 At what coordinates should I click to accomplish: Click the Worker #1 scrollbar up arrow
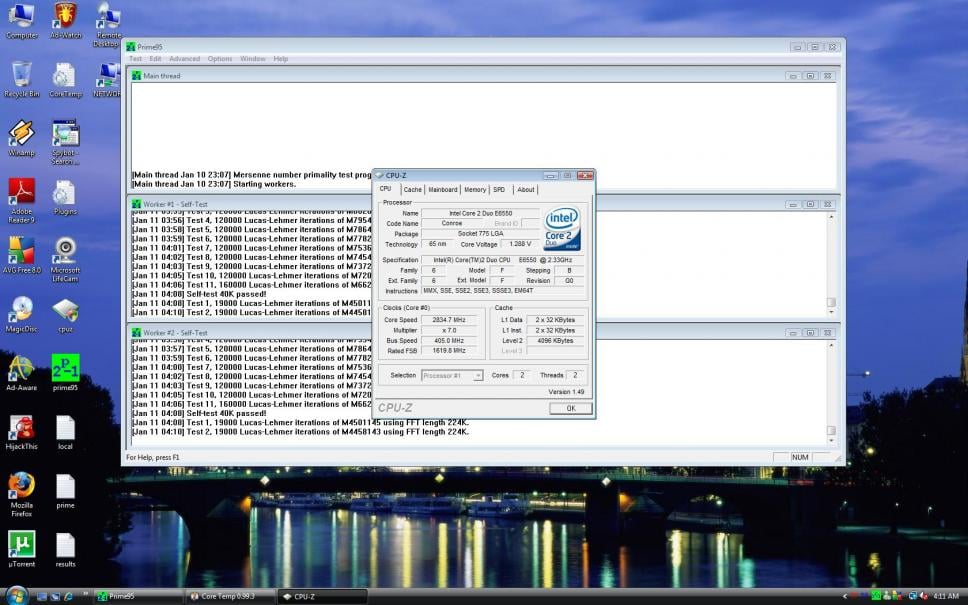click(x=831, y=217)
